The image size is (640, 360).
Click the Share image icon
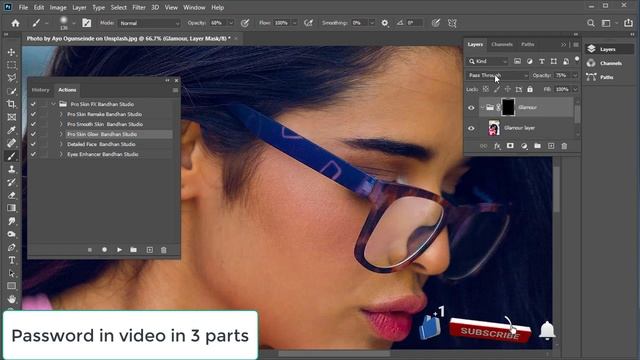tap(628, 23)
